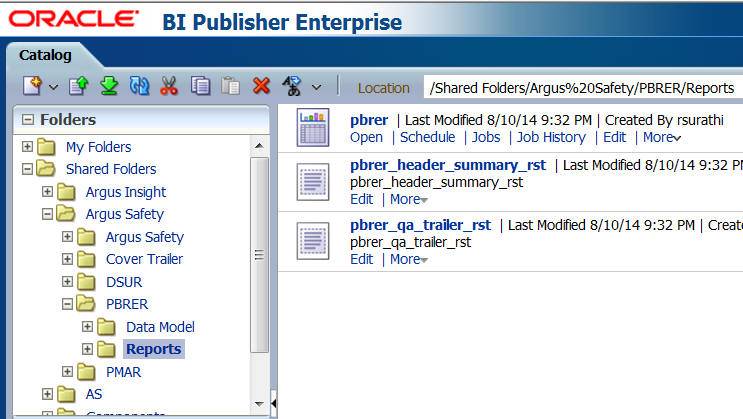Click in the Location path field
This screenshot has width=743, height=419.
(583, 88)
